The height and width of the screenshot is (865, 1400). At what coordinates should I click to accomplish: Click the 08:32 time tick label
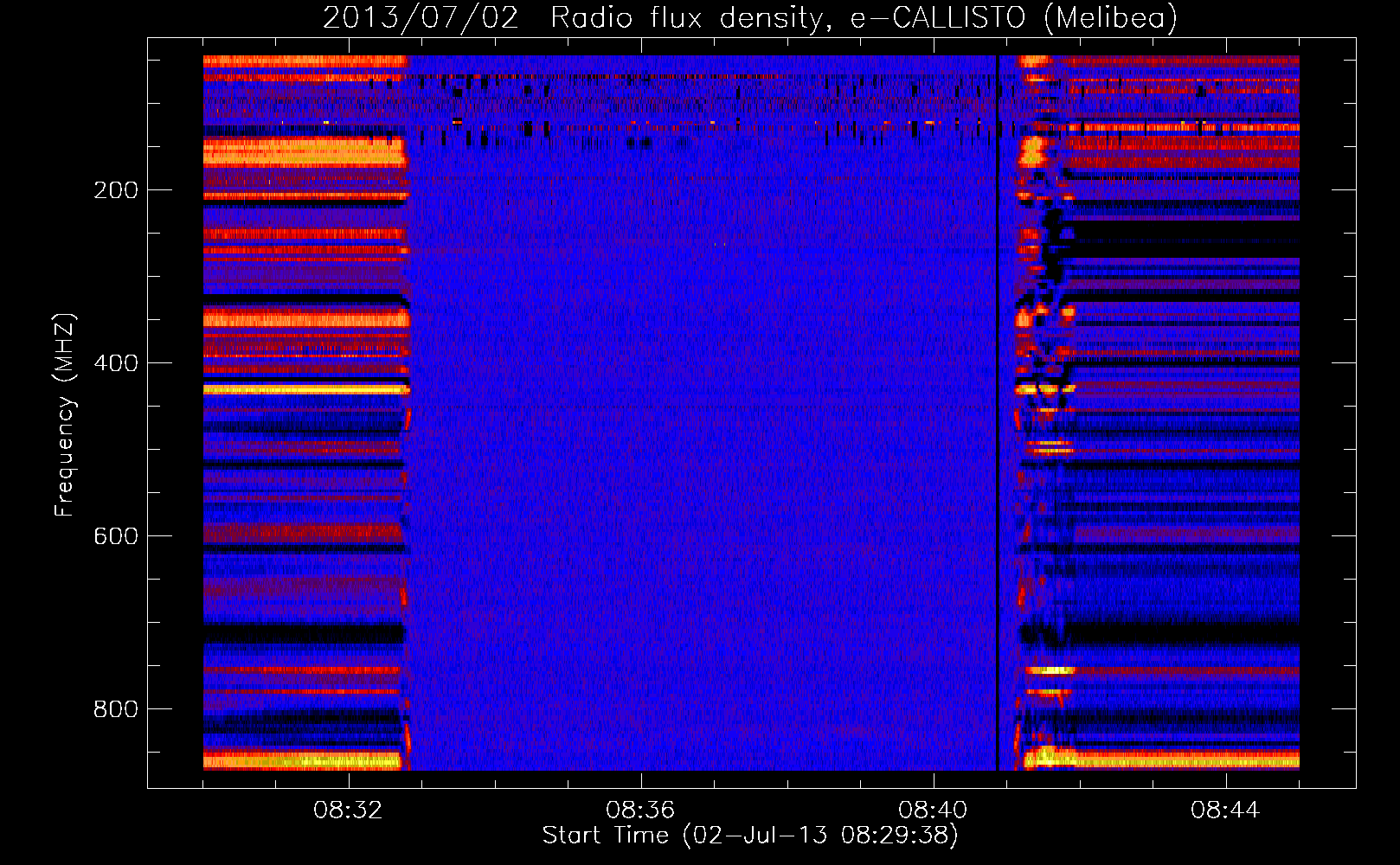(348, 811)
